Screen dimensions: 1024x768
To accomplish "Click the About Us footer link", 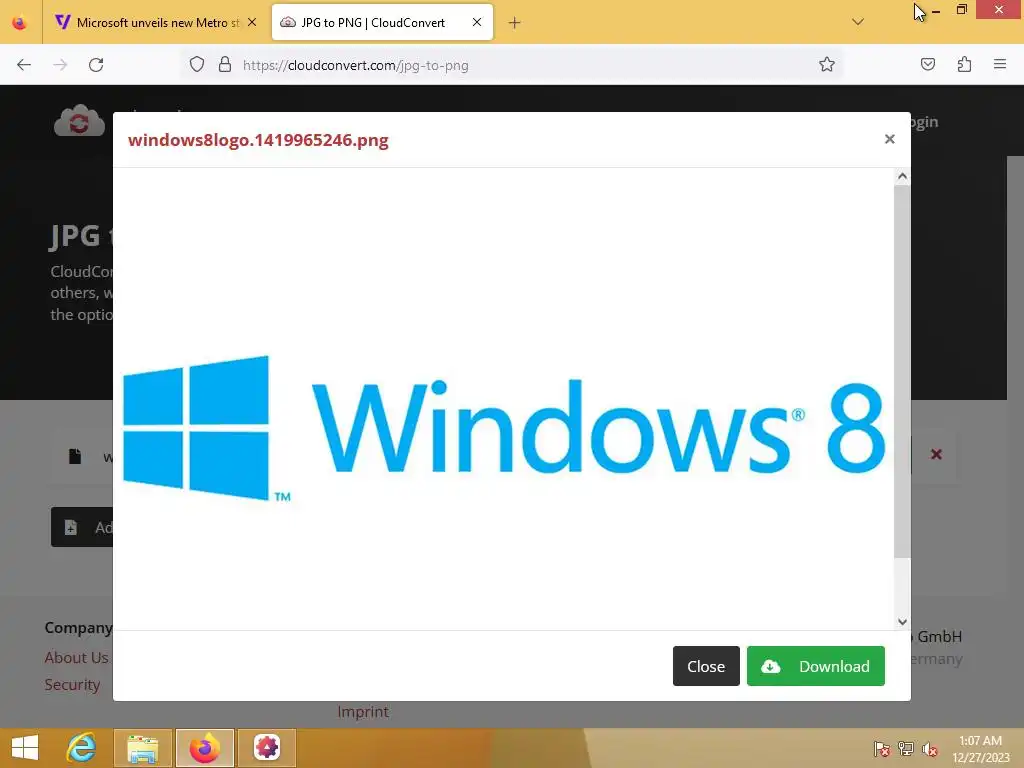I will (76, 658).
